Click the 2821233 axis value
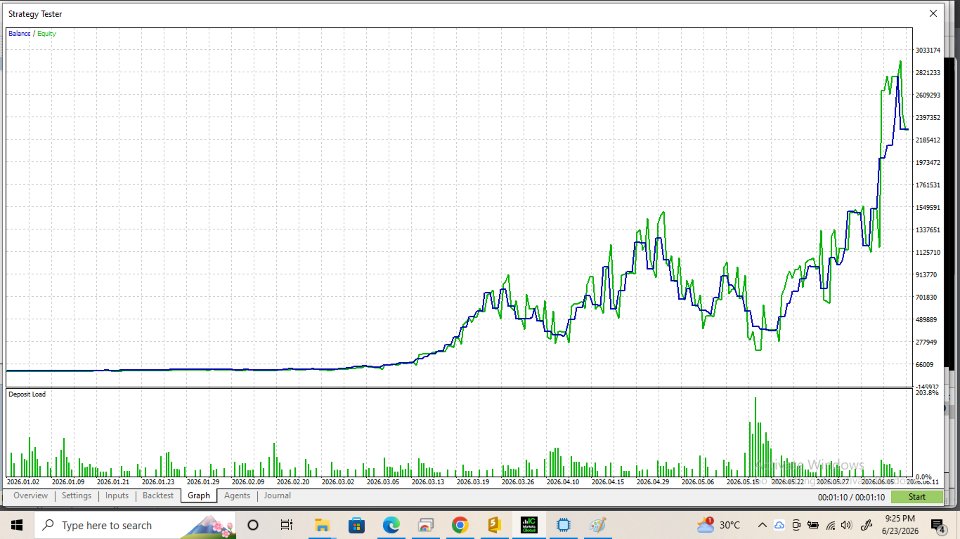This screenshot has width=960, height=539. 928,72
